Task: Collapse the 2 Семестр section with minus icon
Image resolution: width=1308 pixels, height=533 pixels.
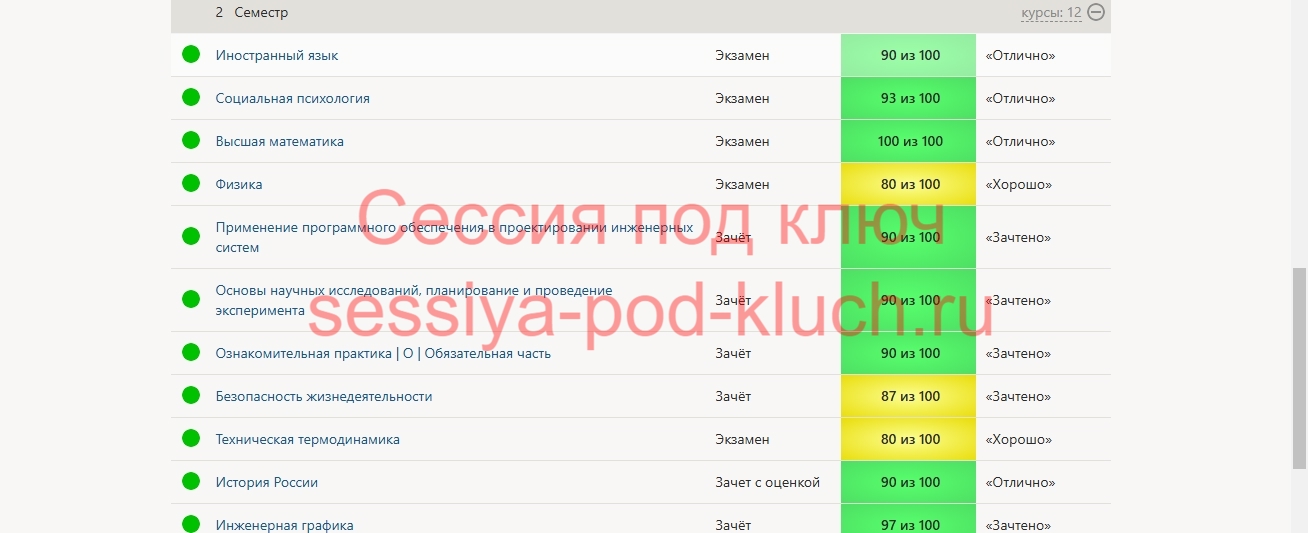Action: [1096, 13]
